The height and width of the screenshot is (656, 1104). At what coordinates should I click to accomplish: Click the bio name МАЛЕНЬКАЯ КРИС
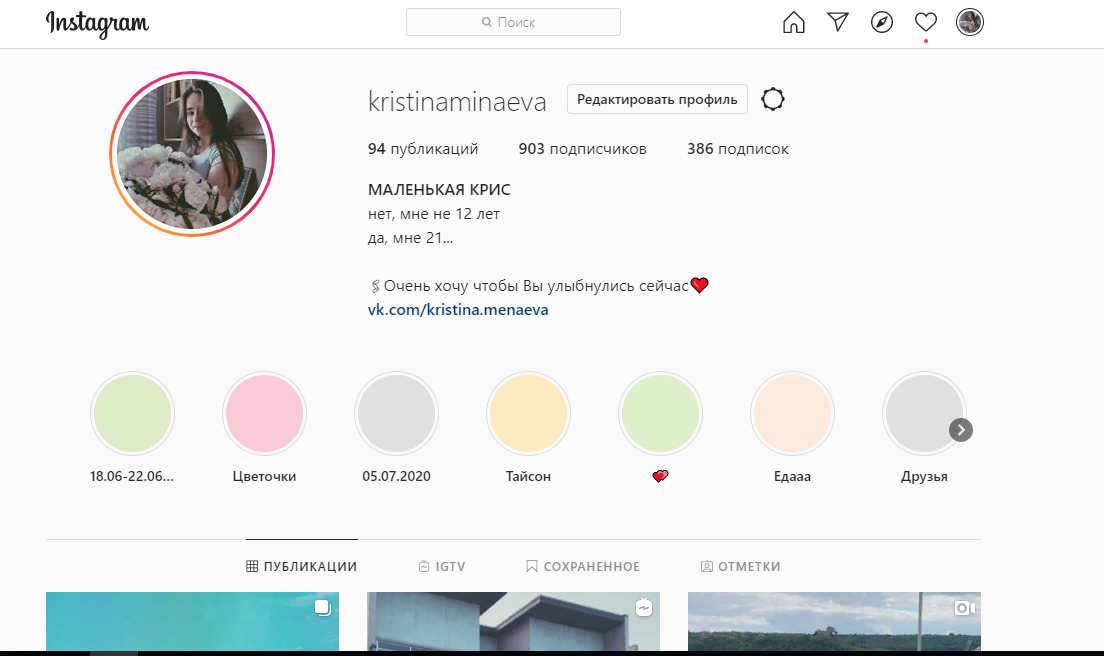click(439, 190)
